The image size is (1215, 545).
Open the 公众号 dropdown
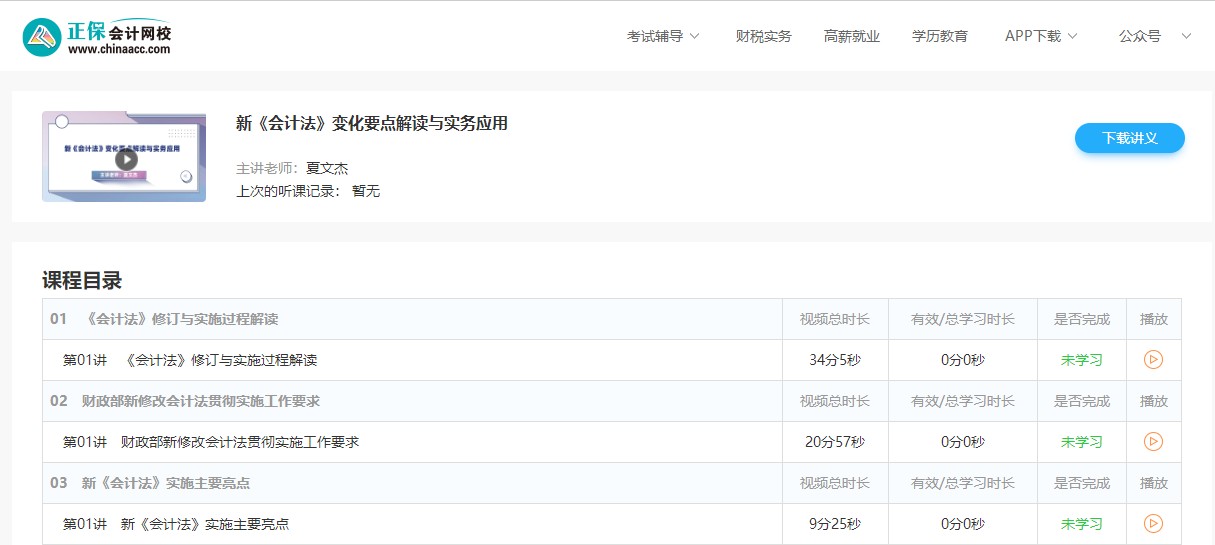tap(1154, 36)
